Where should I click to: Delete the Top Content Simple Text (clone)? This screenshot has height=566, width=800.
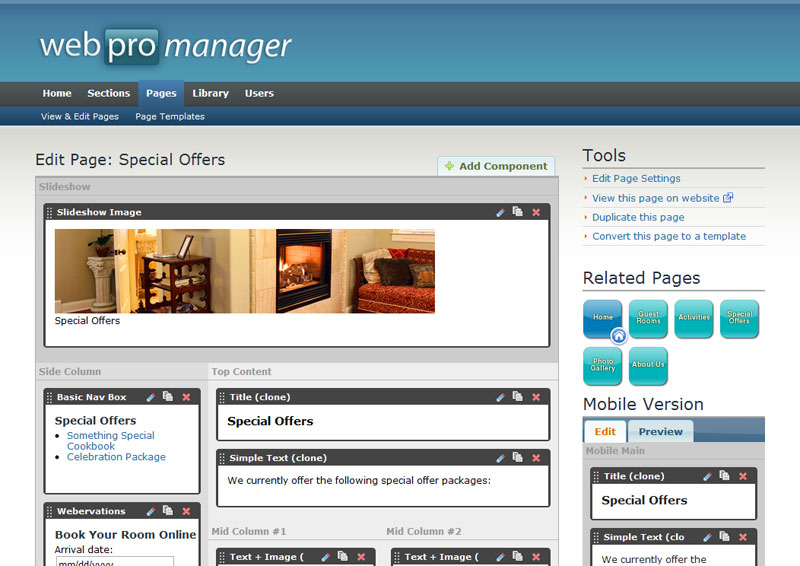point(536,458)
